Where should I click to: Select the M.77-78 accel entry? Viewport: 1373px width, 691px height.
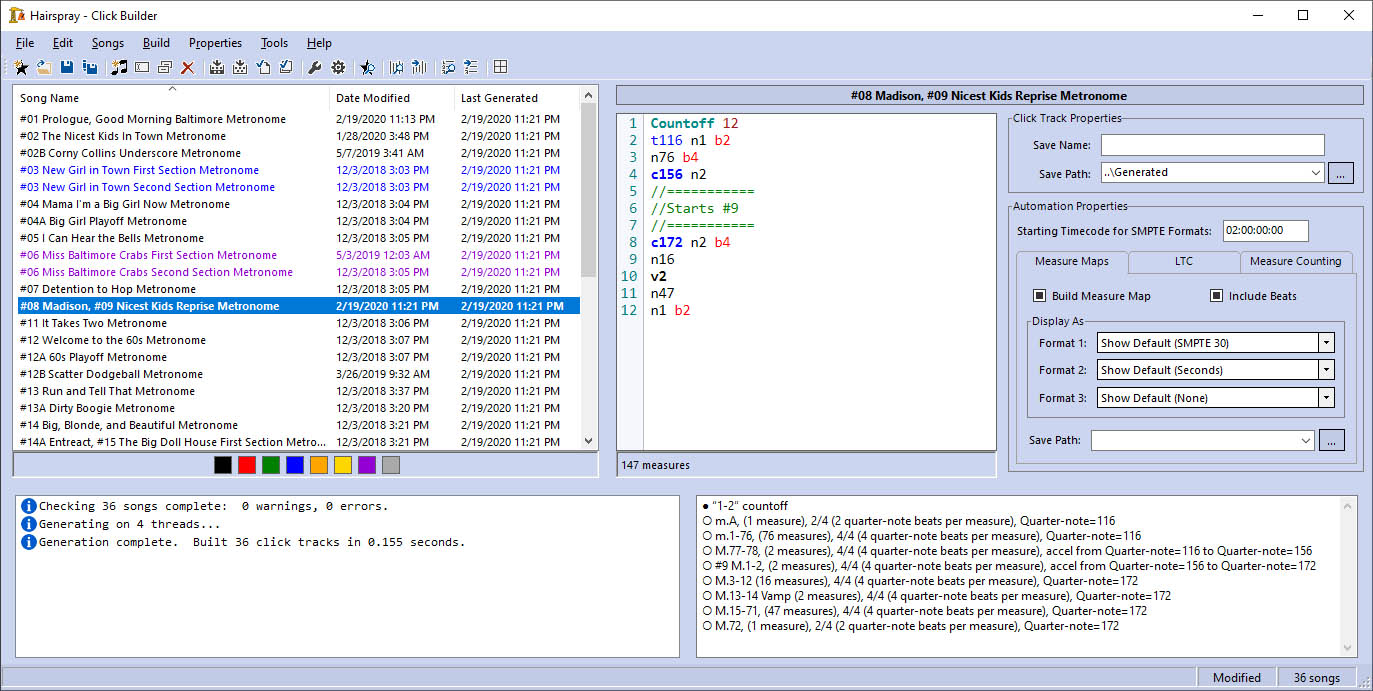(1007, 551)
